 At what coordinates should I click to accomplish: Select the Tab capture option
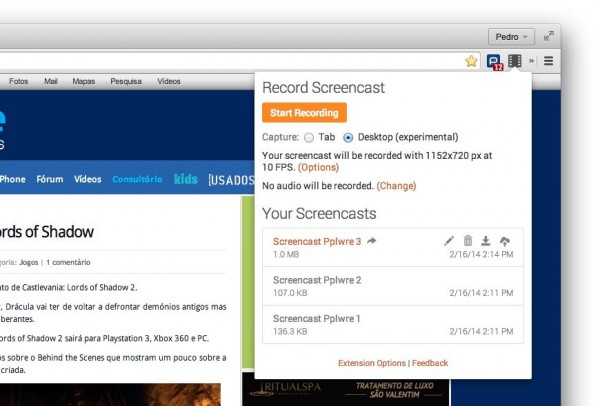[x=309, y=137]
